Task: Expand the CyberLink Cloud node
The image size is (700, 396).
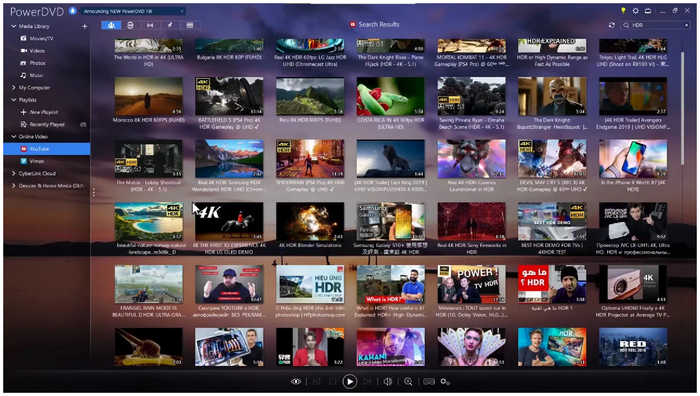Action: [13, 173]
